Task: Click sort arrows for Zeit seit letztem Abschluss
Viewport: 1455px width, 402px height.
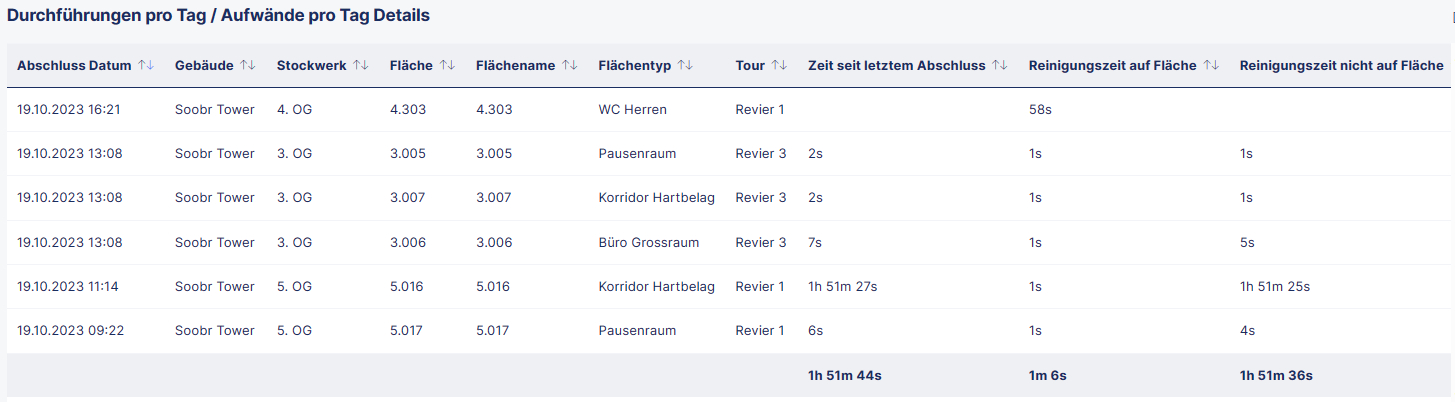Action: pos(999,65)
